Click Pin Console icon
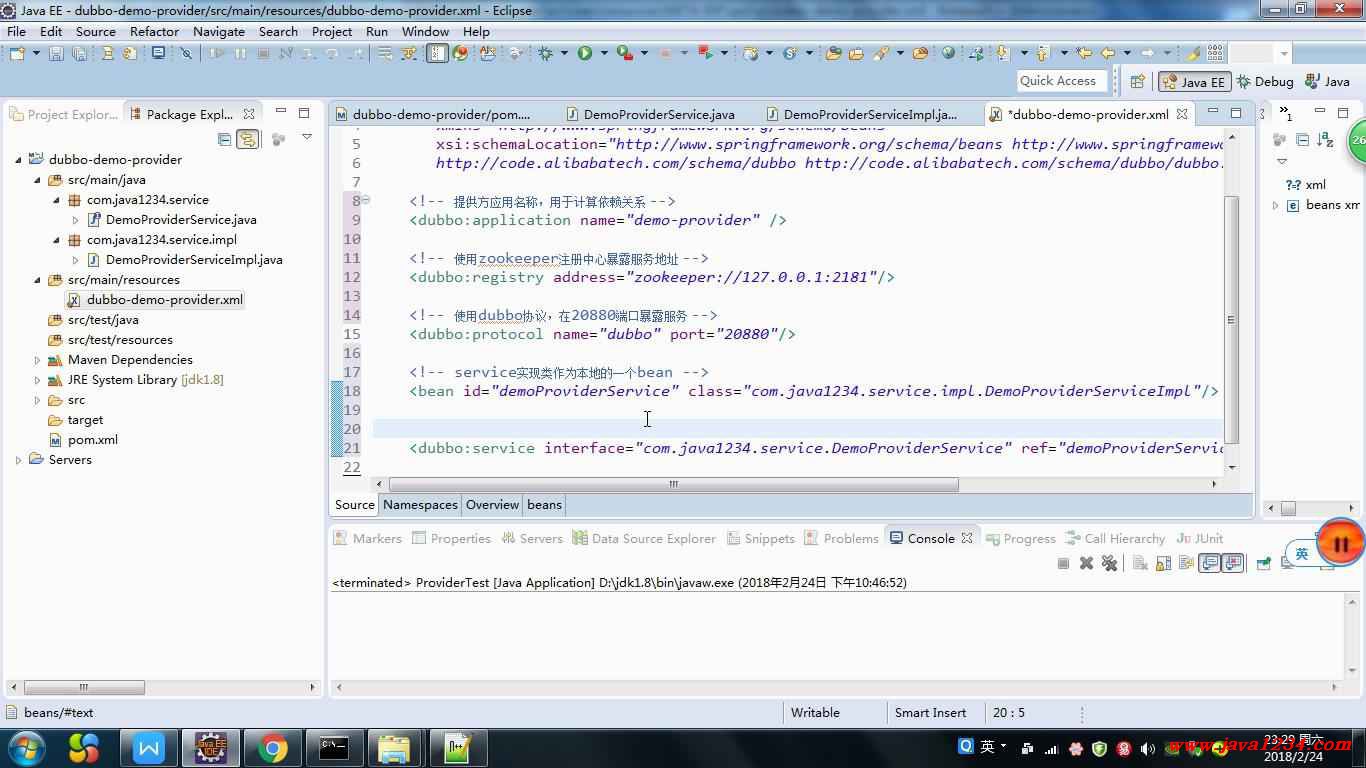Image resolution: width=1366 pixels, height=768 pixels. 1263,563
